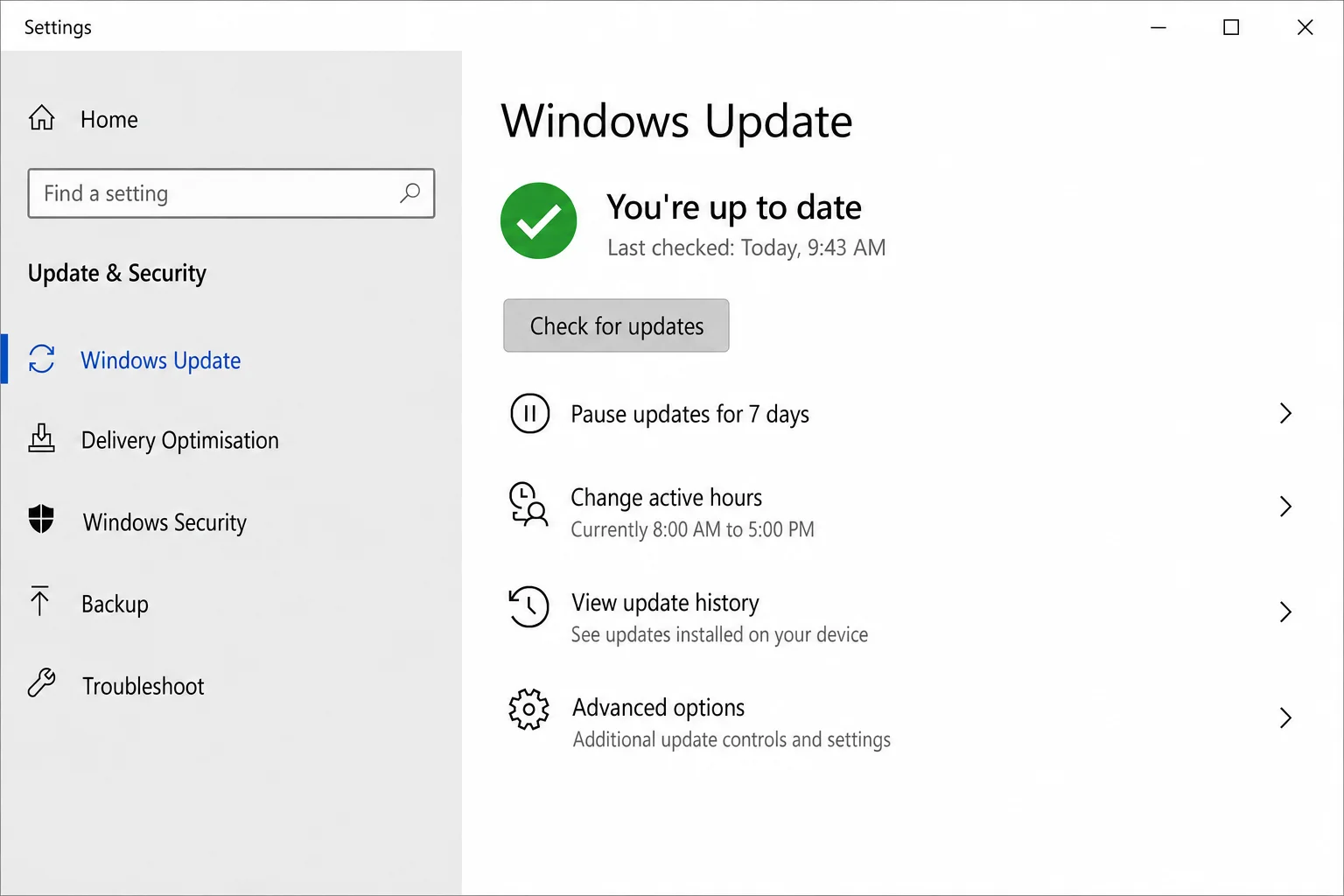Click View update history label
Viewport: 1344px width, 896px height.
pos(665,603)
